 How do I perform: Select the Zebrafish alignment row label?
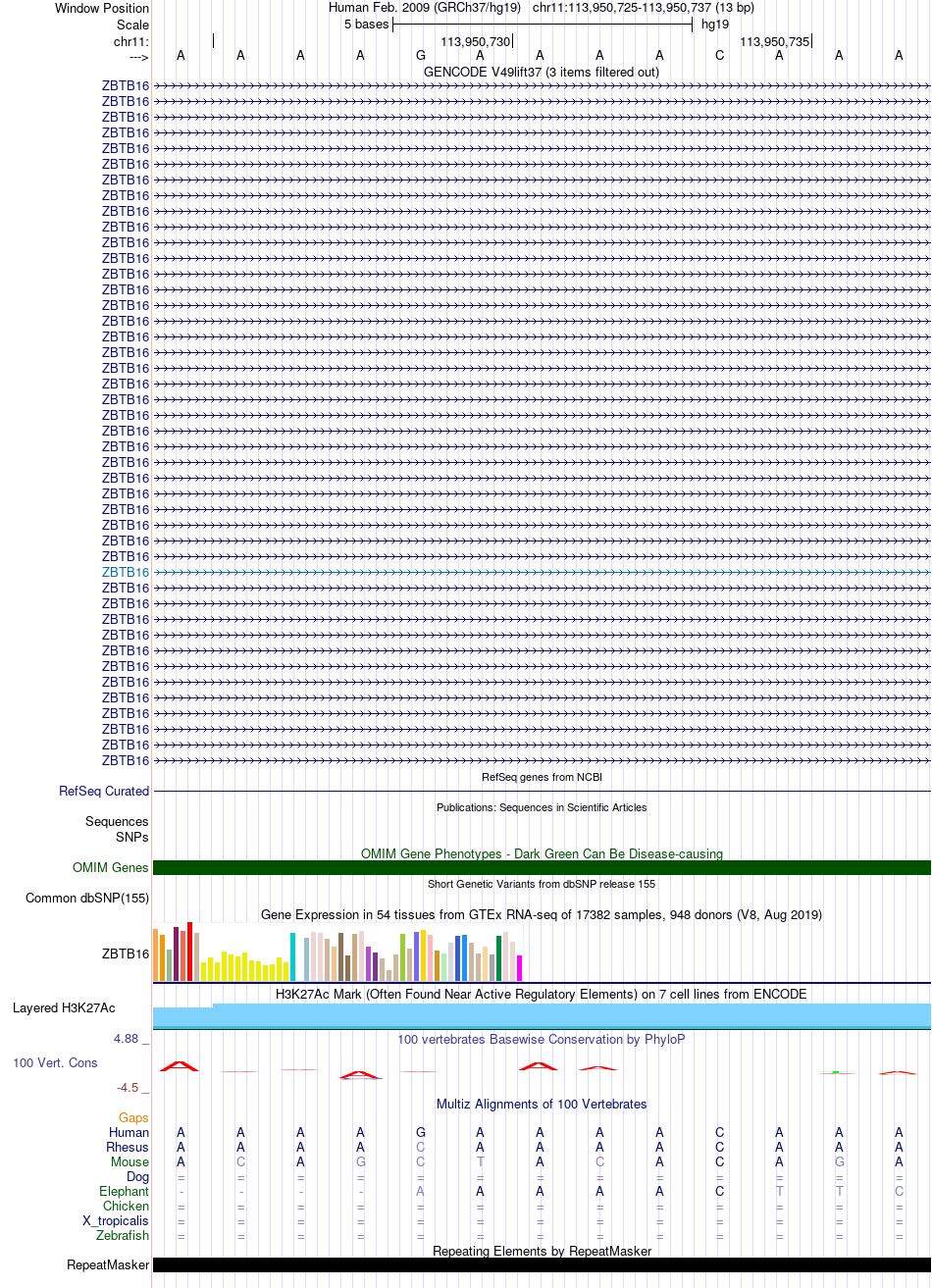coord(123,1235)
